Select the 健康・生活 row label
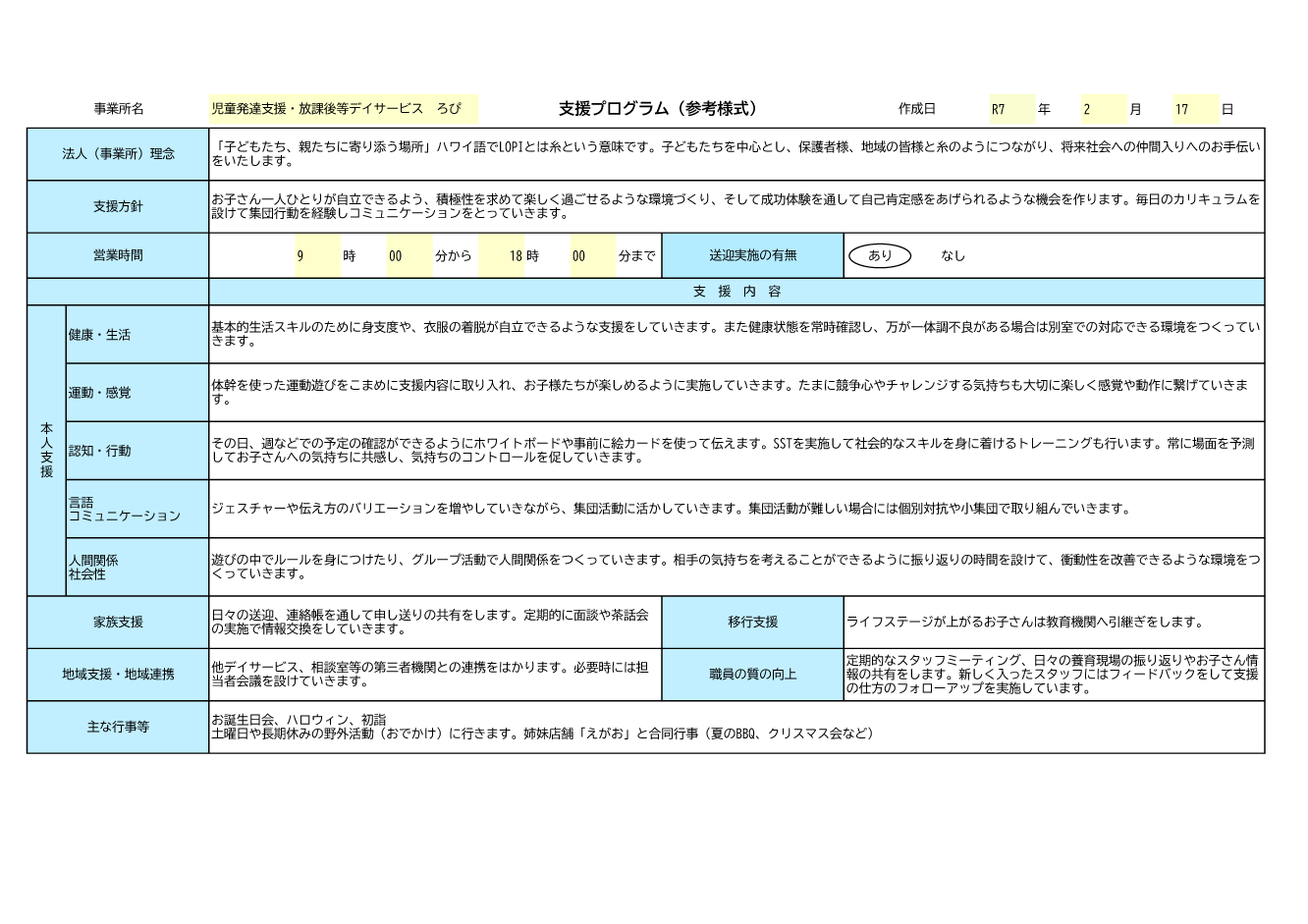Screen dimensions: 1308x924 tap(136, 335)
